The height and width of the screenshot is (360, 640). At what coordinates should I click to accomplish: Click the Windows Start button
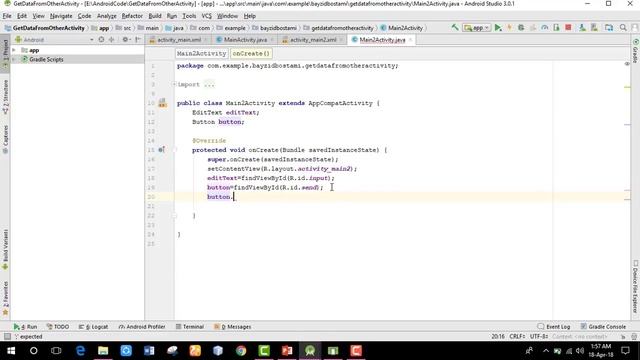pyautogui.click(x=11, y=351)
